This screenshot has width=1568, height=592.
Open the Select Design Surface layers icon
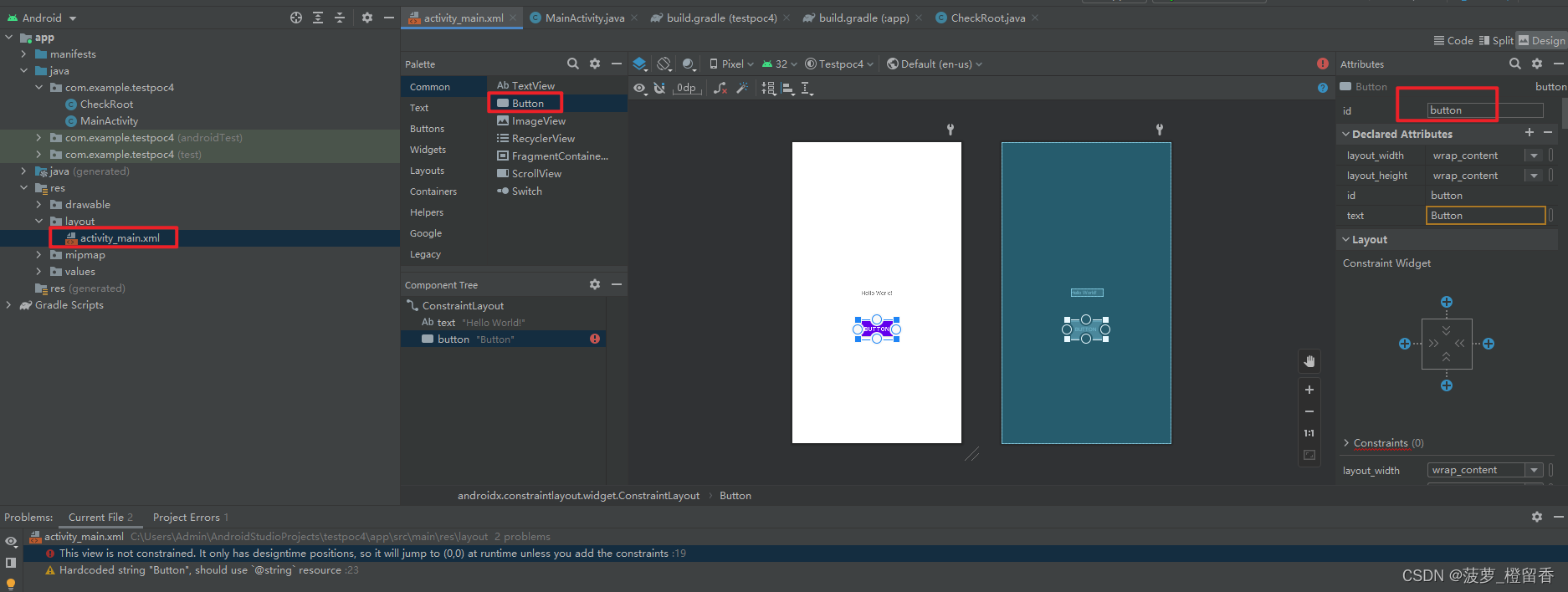[x=640, y=64]
